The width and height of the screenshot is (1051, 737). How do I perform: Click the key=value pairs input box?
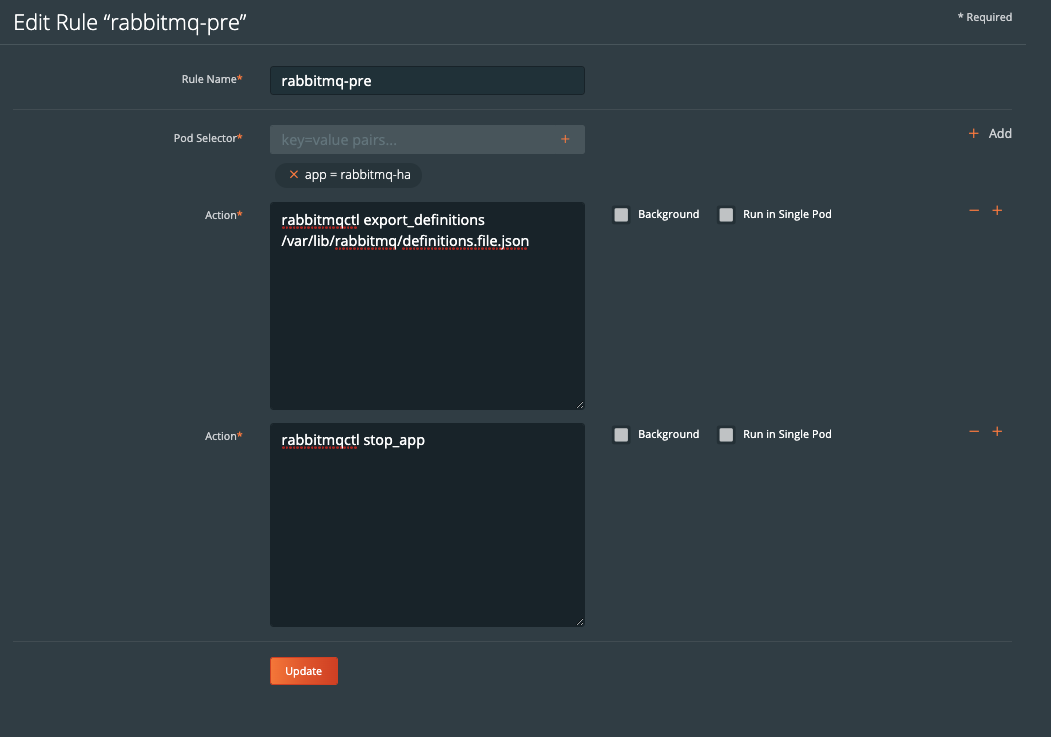410,139
